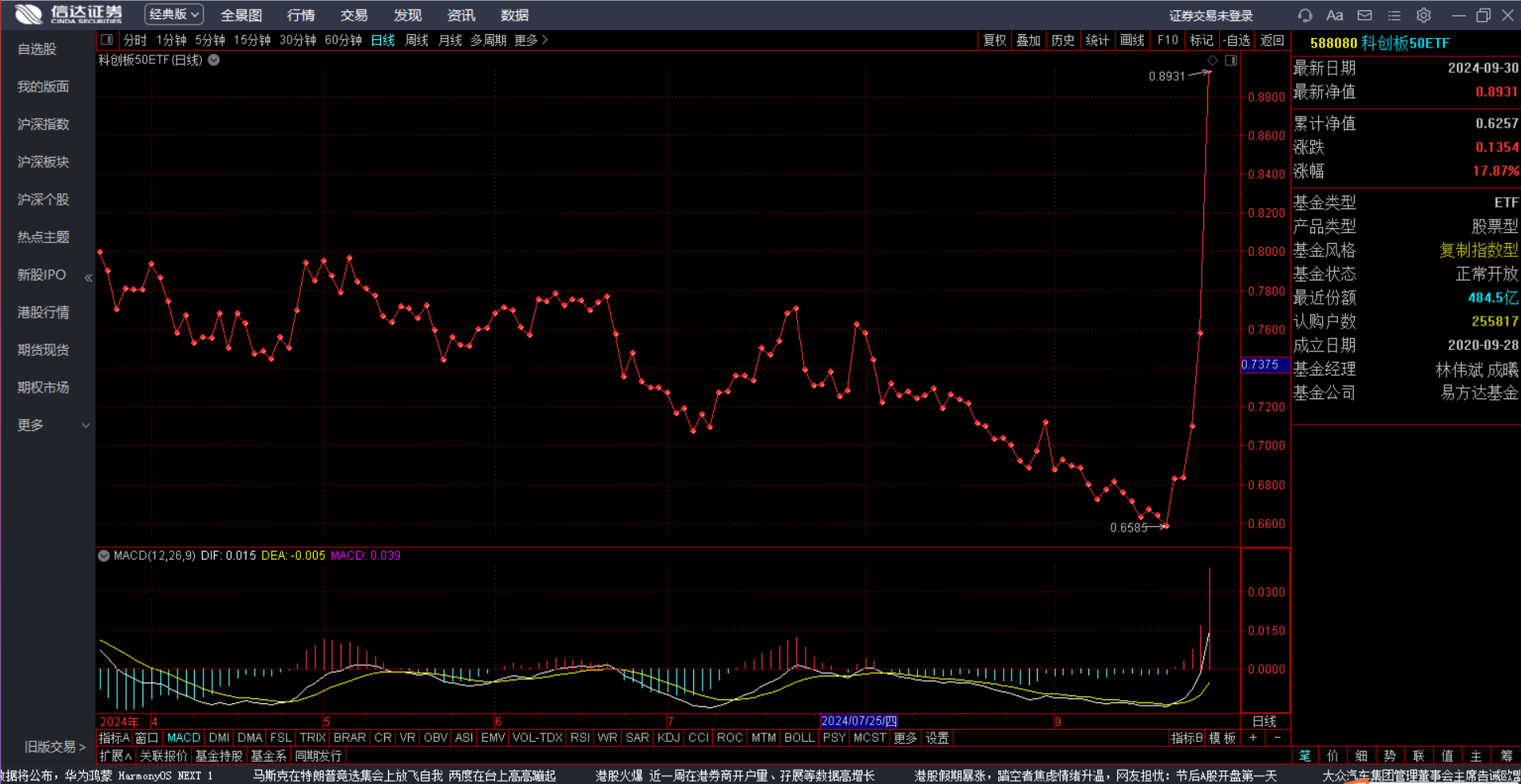
Task: Collapse left sidebar with double-chevron handle
Action: pyautogui.click(x=89, y=277)
